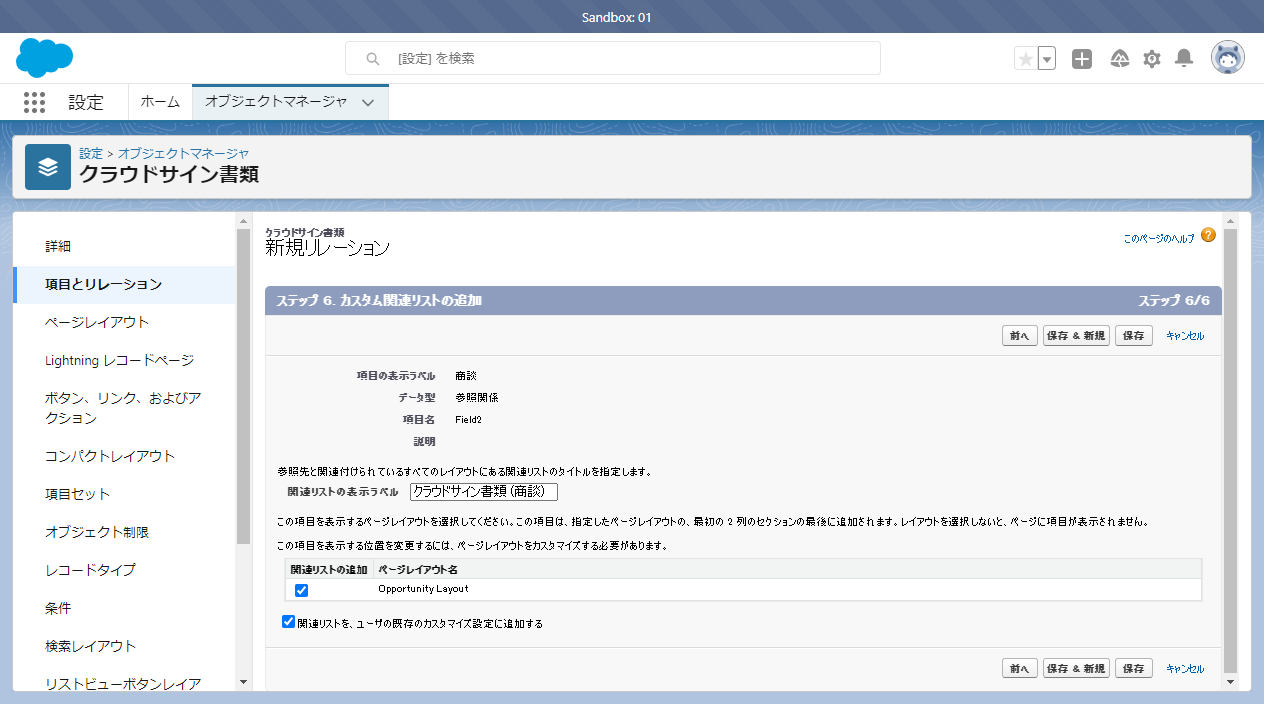Open ボタン、リンク、およびアクション in the sidebar

(125, 408)
